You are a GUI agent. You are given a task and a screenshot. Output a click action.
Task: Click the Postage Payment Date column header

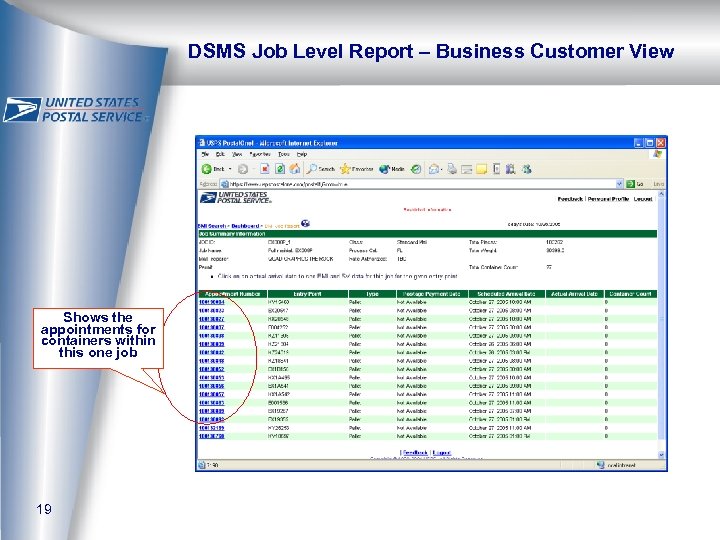tap(432, 294)
